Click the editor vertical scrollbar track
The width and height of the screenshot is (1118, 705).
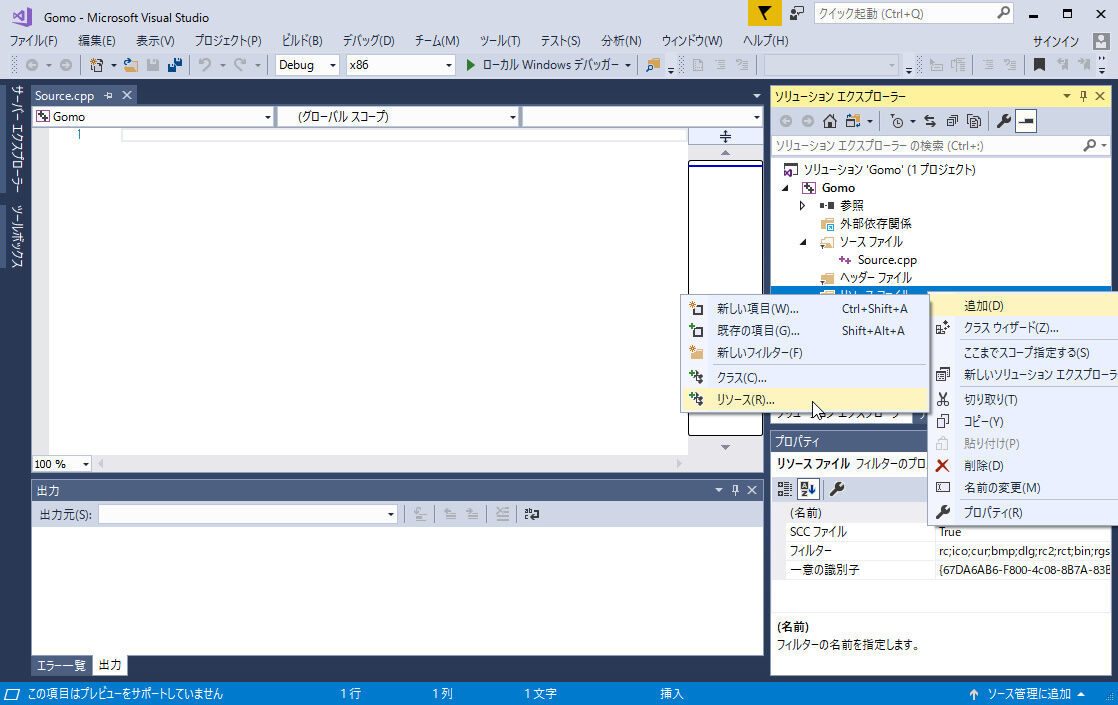click(725, 299)
